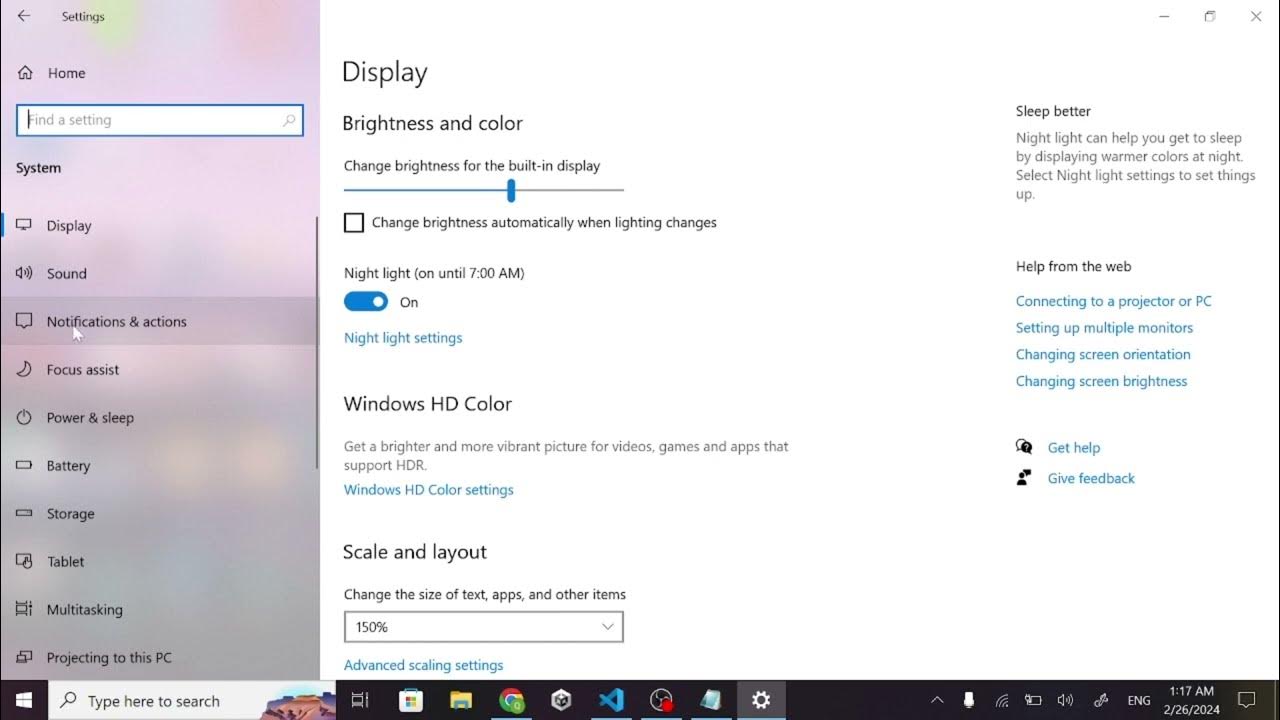The image size is (1280, 720).
Task: Click the Give feedback link text
Action: pos(1091,478)
